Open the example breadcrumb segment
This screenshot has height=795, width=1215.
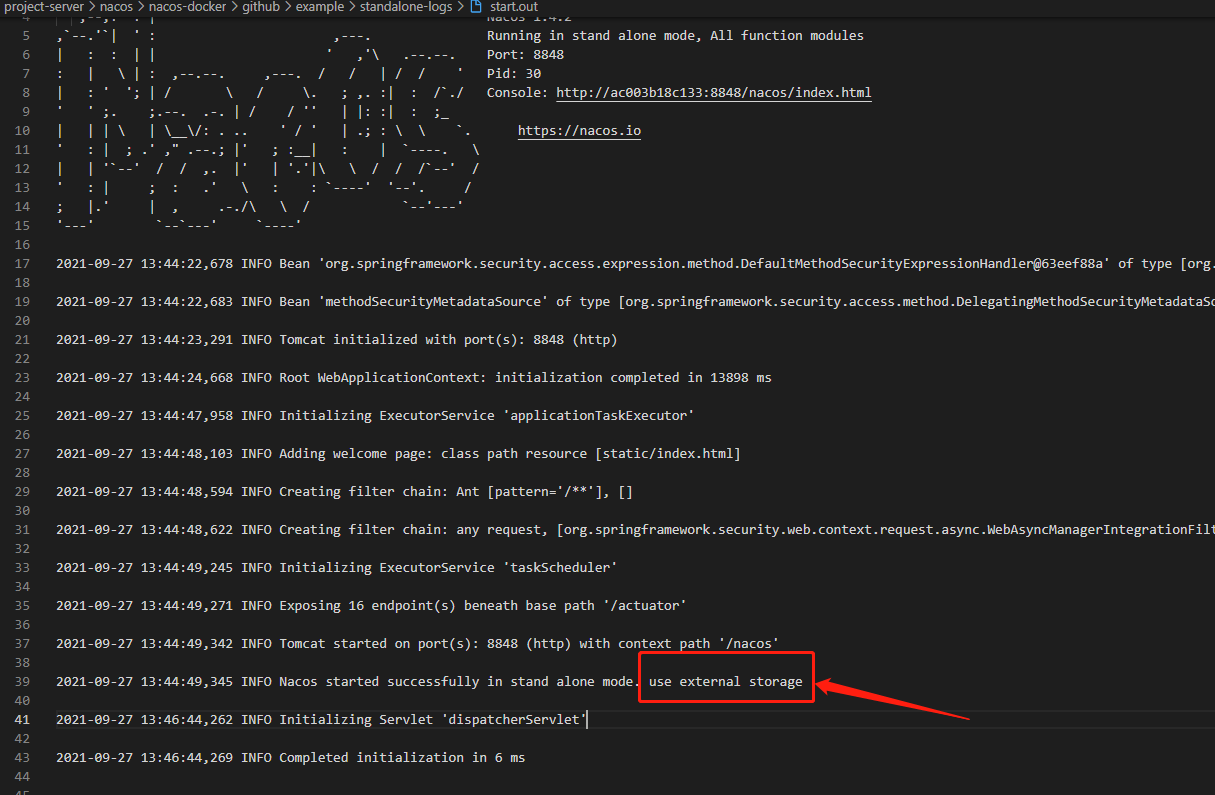[x=319, y=6]
